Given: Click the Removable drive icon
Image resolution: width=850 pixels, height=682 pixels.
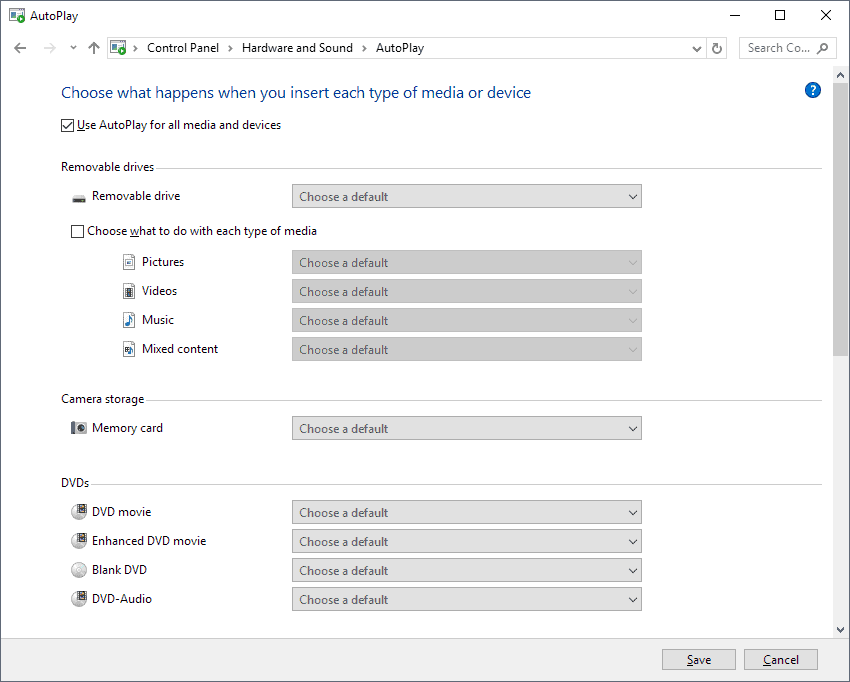Looking at the screenshot, I should tap(78, 197).
